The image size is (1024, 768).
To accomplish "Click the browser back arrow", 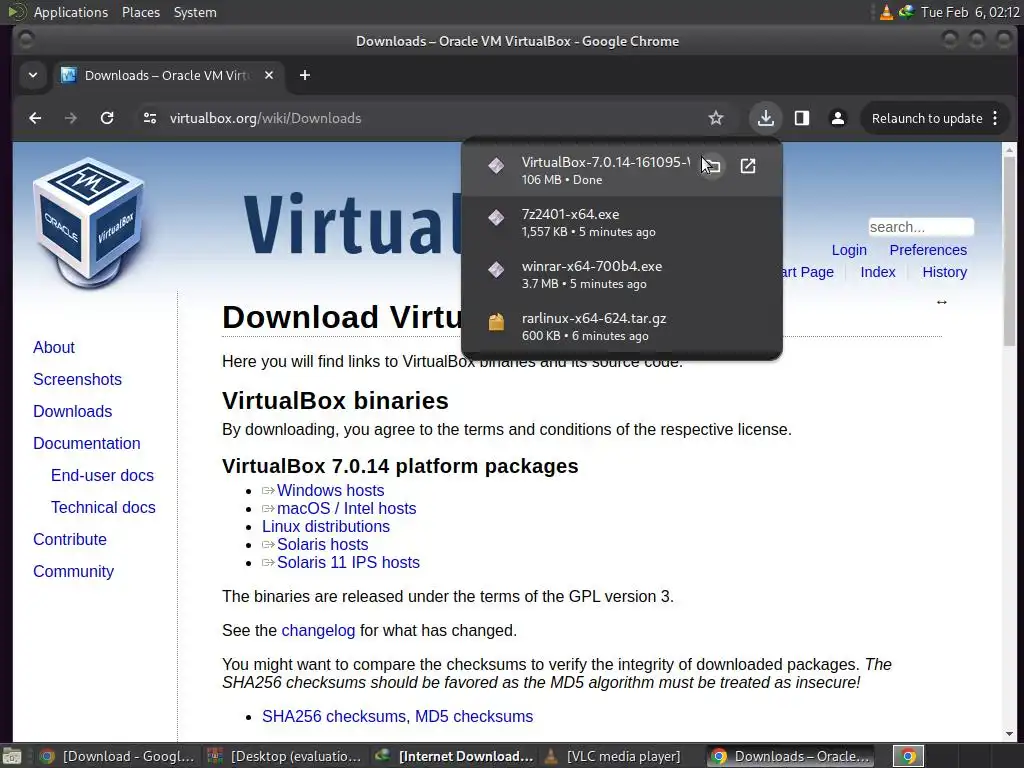I will [x=35, y=118].
